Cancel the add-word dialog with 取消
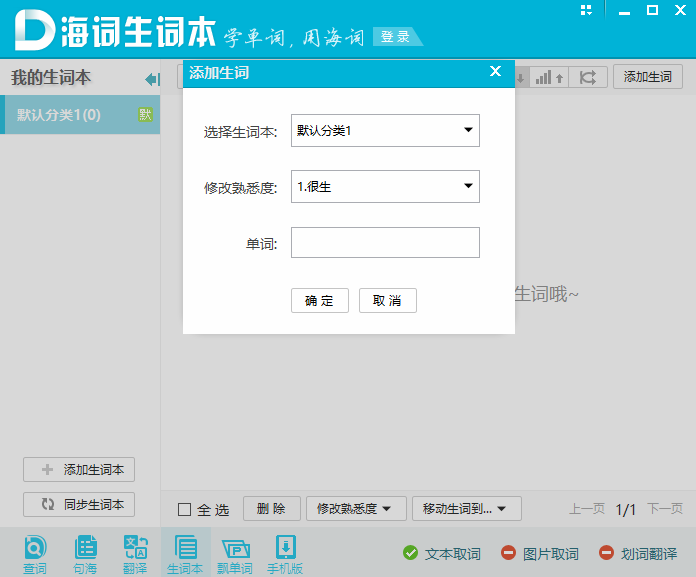The height and width of the screenshot is (577, 696). pos(388,300)
